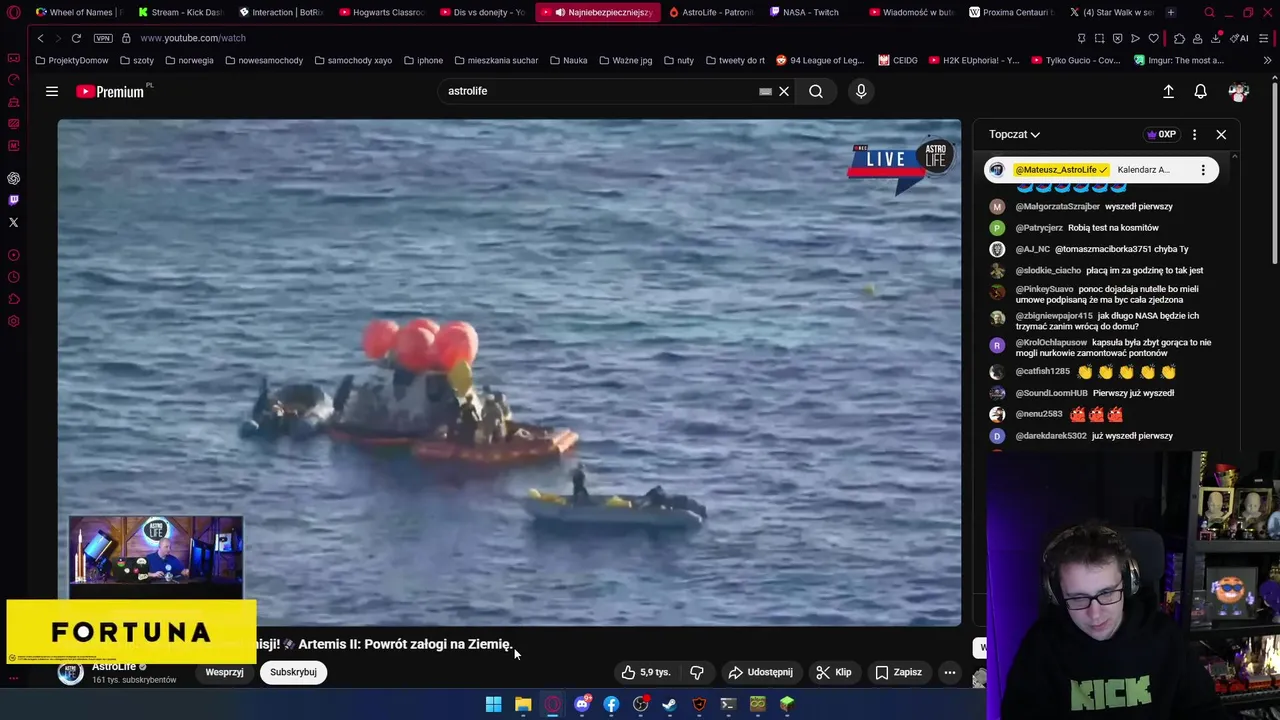
Task: Open X in the Opera sidebar
Action: tap(14, 222)
